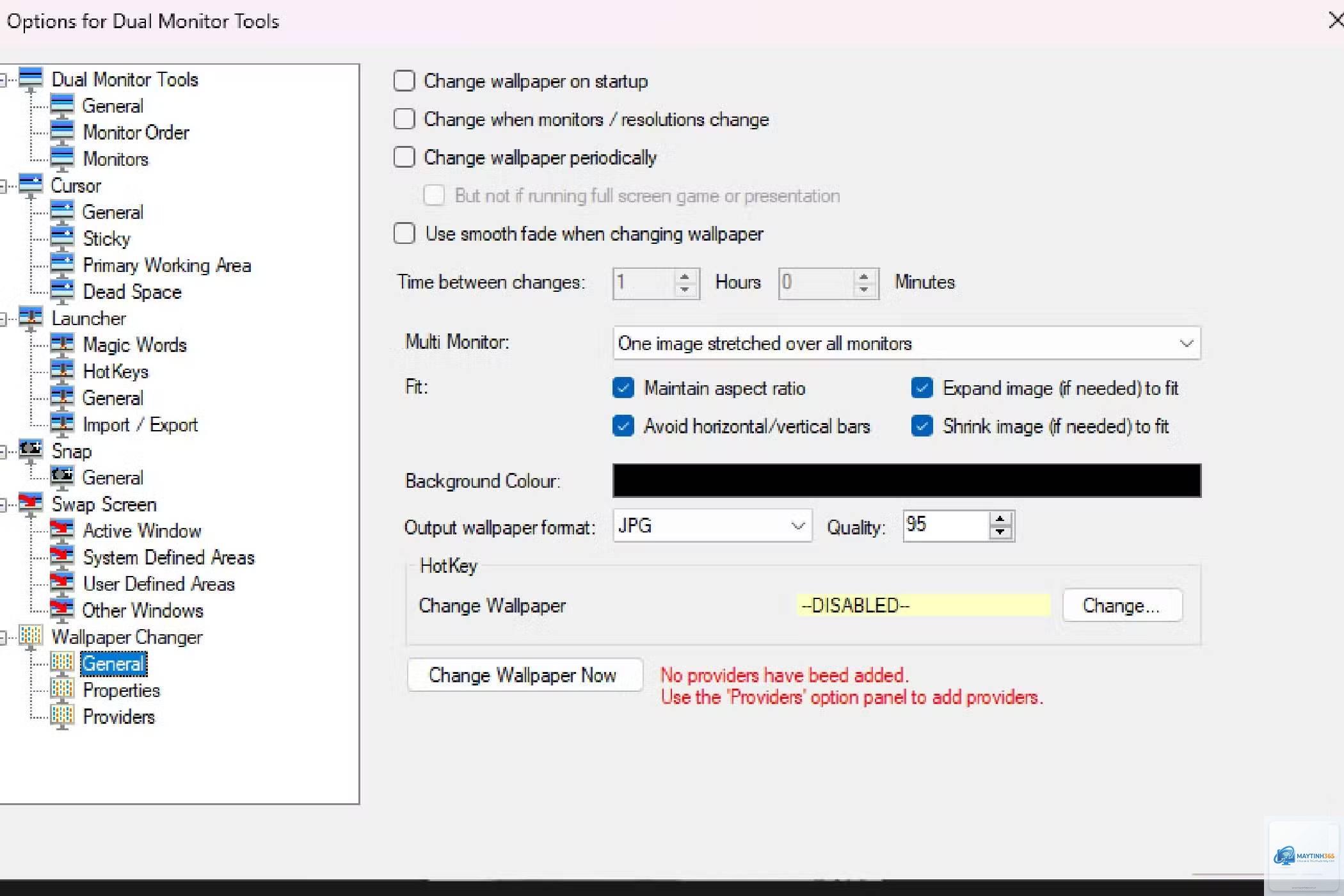Screen dimensions: 1344x896
Task: Collapse the Wallpaper Changer tree node
Action: (x=3, y=637)
